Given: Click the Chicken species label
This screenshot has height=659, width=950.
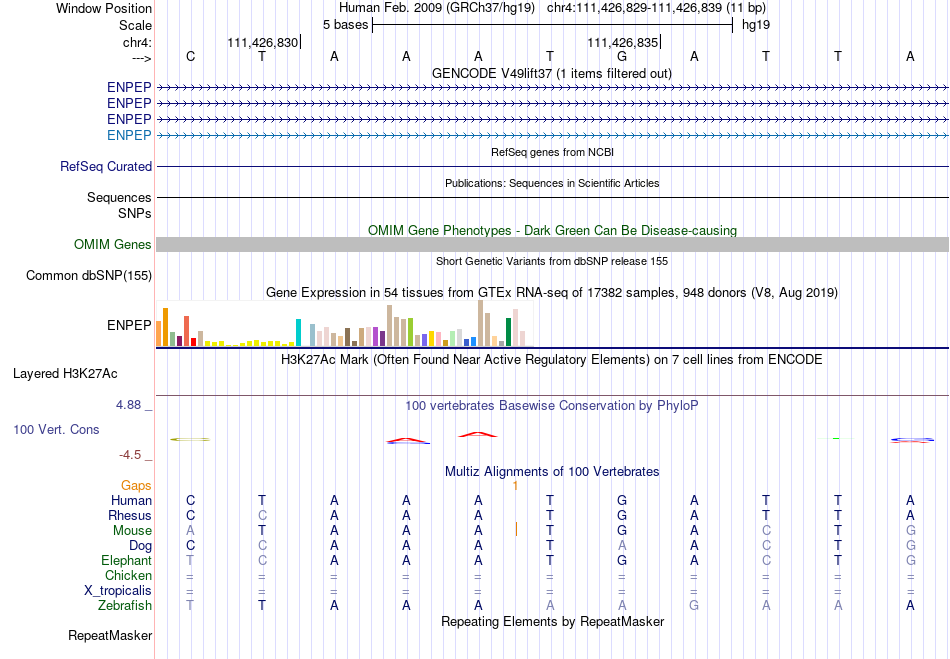Looking at the screenshot, I should coord(128,575).
